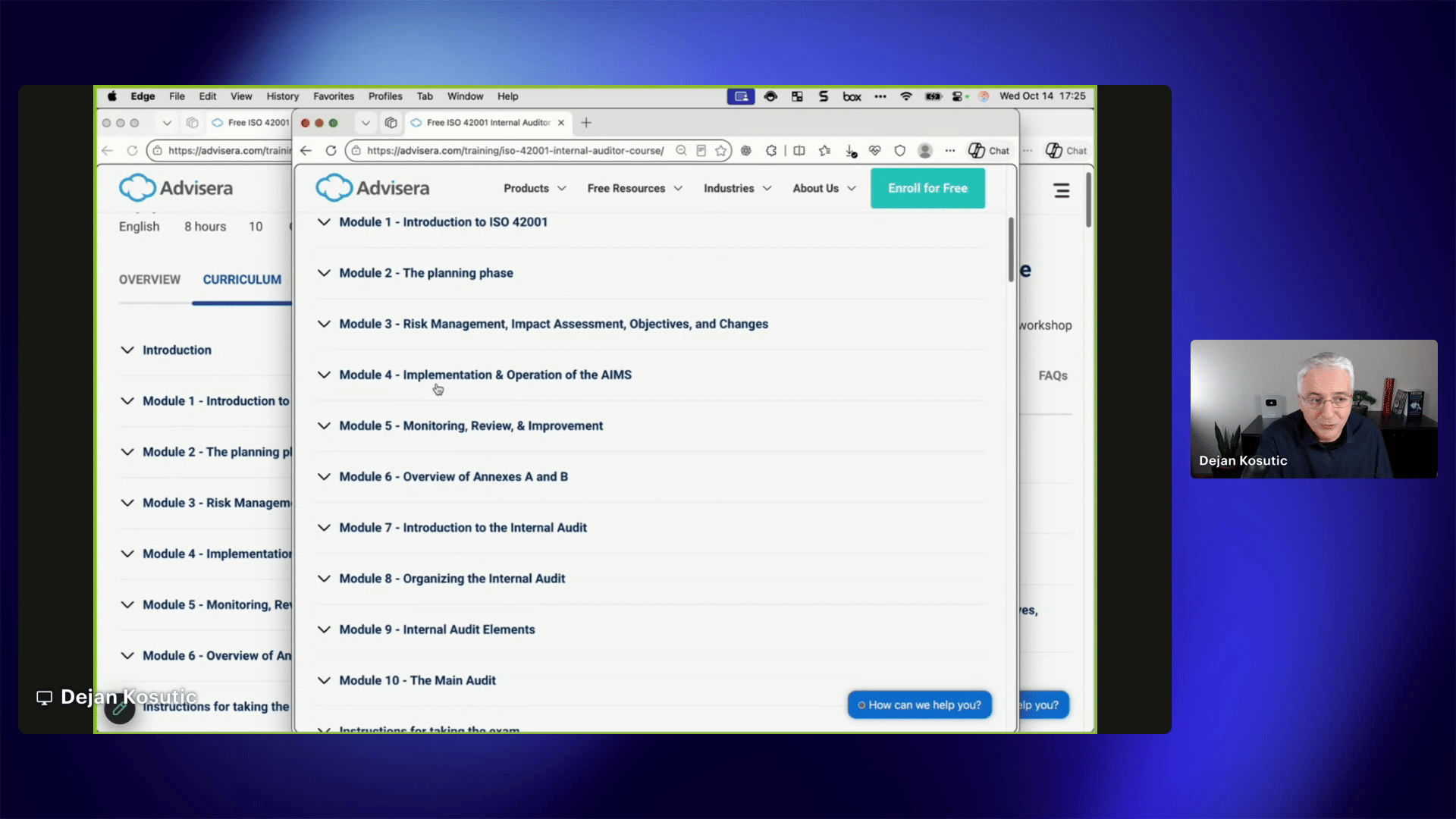
Task: Open the tab actions workspaces icon in the front window
Action: (x=391, y=123)
